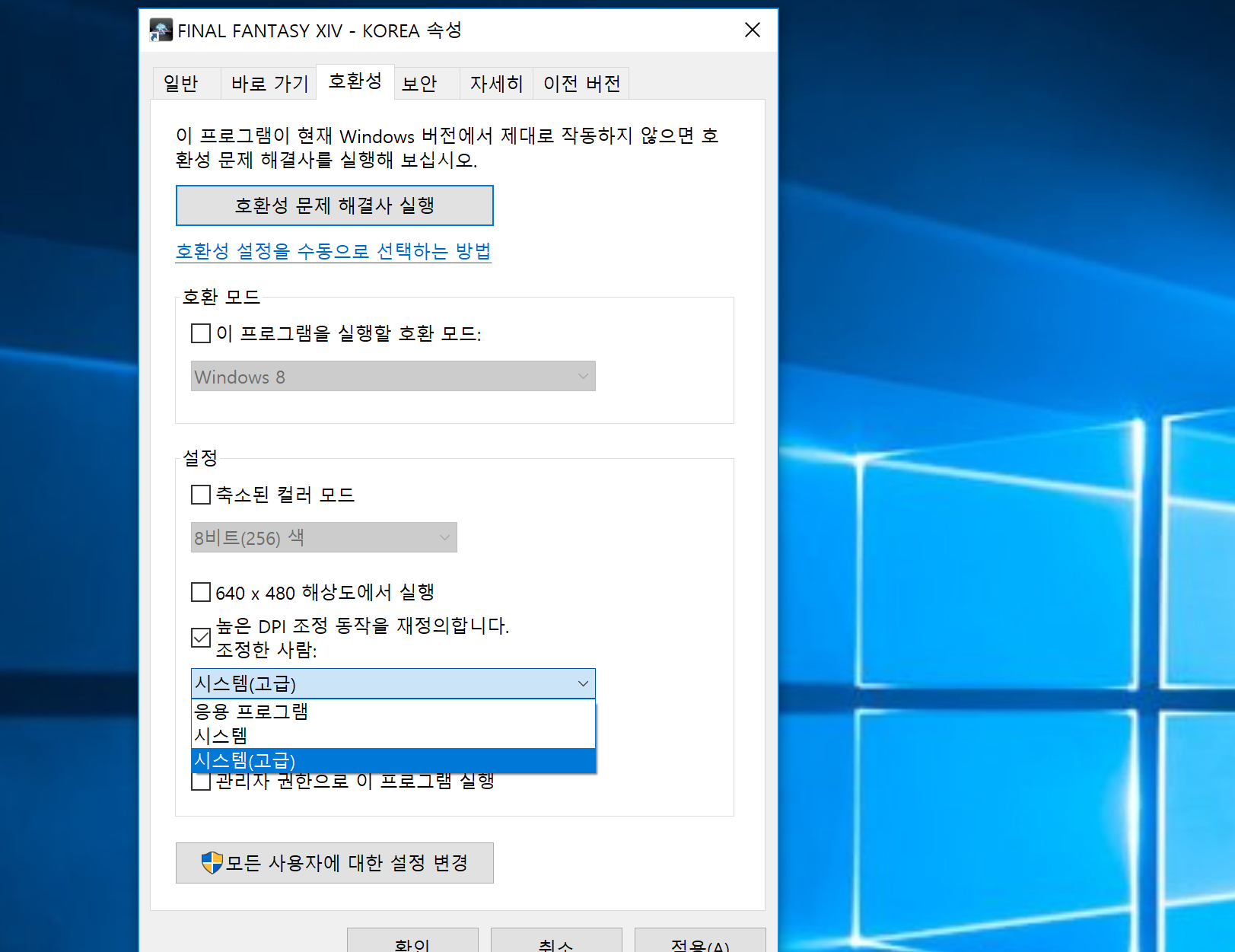1235x952 pixels.
Task: Select the 호환성 tab
Action: click(x=355, y=81)
